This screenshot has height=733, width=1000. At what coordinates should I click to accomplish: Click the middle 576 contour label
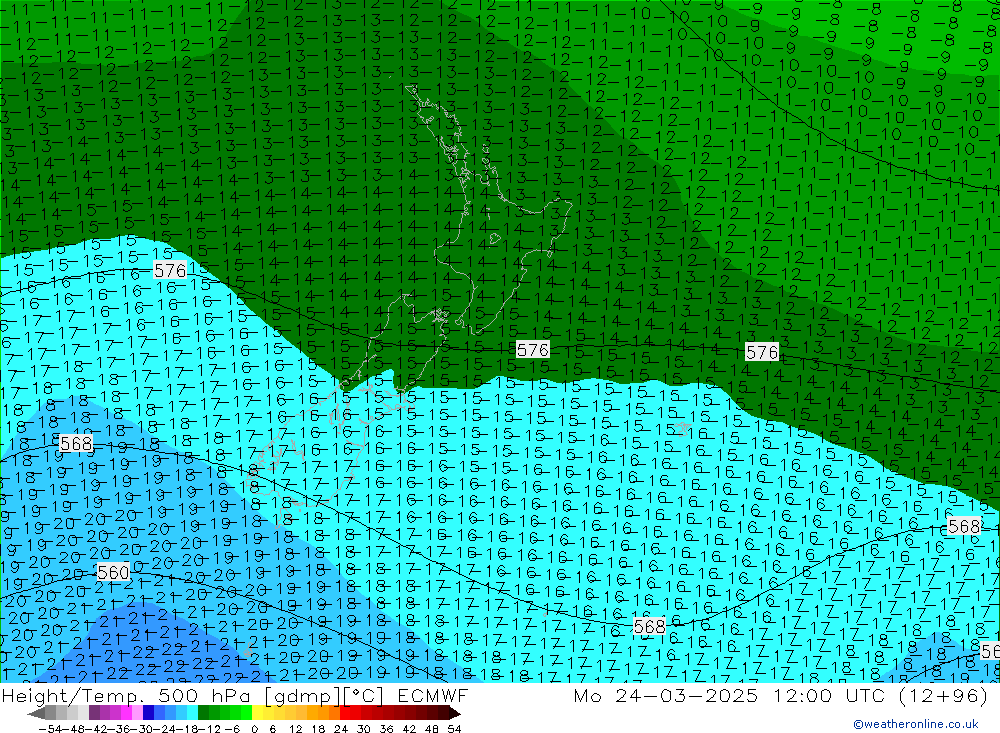[x=533, y=350]
